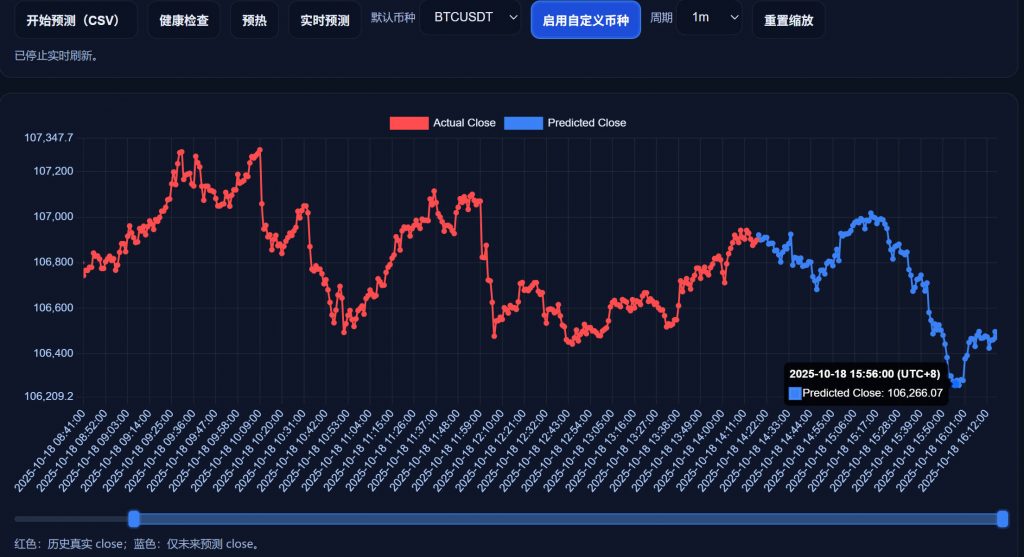Click the left handle of zoom range slider
1024x557 pixels.
pyautogui.click(x=134, y=518)
